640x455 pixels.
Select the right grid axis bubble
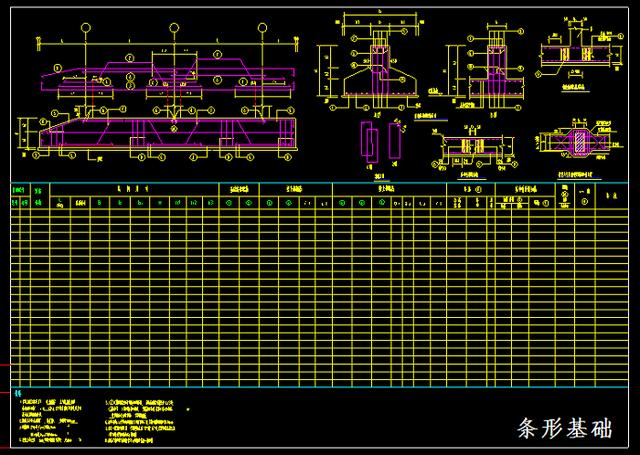click(x=262, y=28)
